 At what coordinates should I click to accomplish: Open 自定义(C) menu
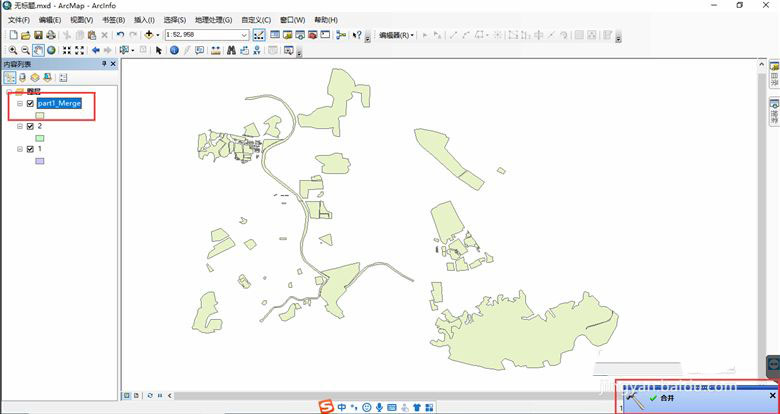[x=256, y=20]
